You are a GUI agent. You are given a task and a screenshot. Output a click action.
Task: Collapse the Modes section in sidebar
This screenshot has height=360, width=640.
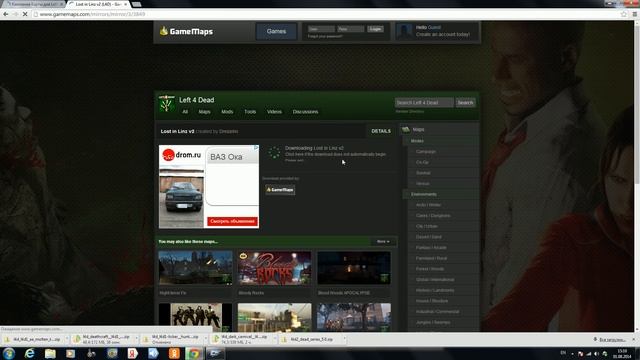pyautogui.click(x=417, y=141)
